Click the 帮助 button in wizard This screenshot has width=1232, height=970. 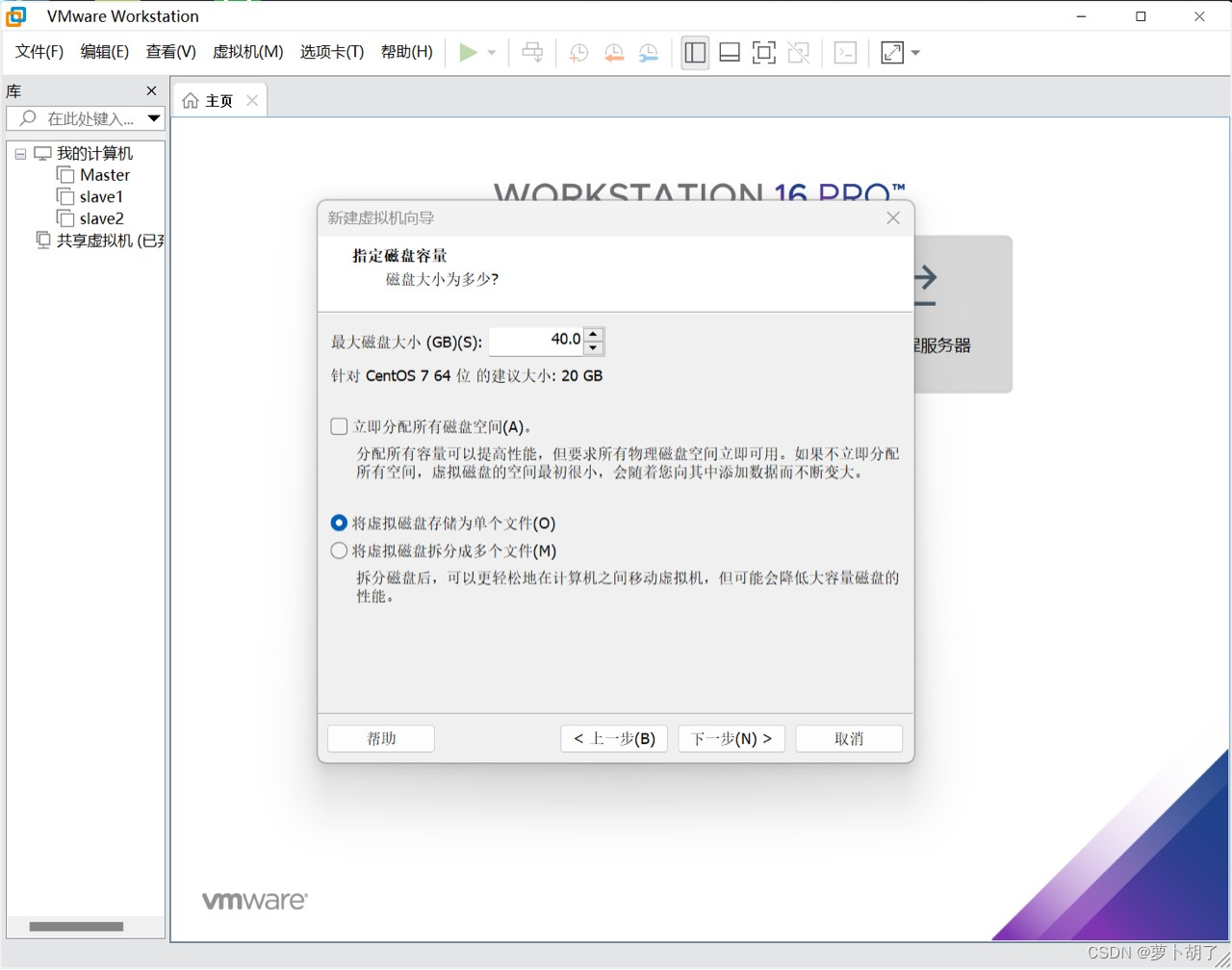[x=381, y=738]
